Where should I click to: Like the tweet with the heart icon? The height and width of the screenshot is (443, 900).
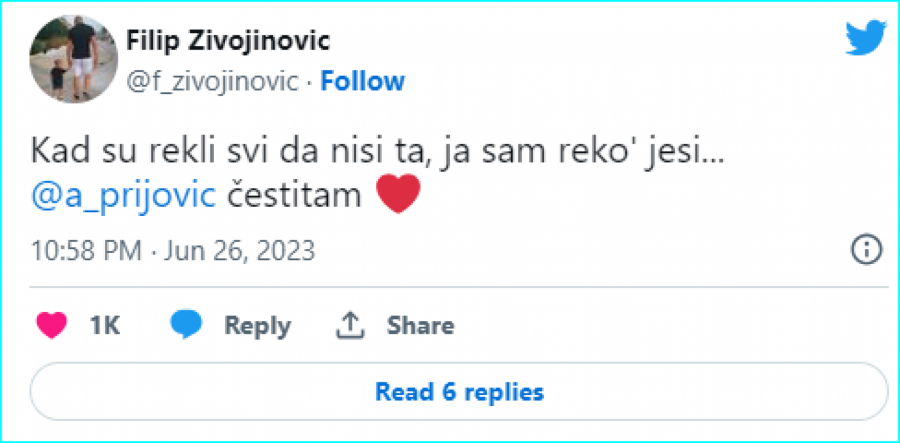click(x=51, y=325)
